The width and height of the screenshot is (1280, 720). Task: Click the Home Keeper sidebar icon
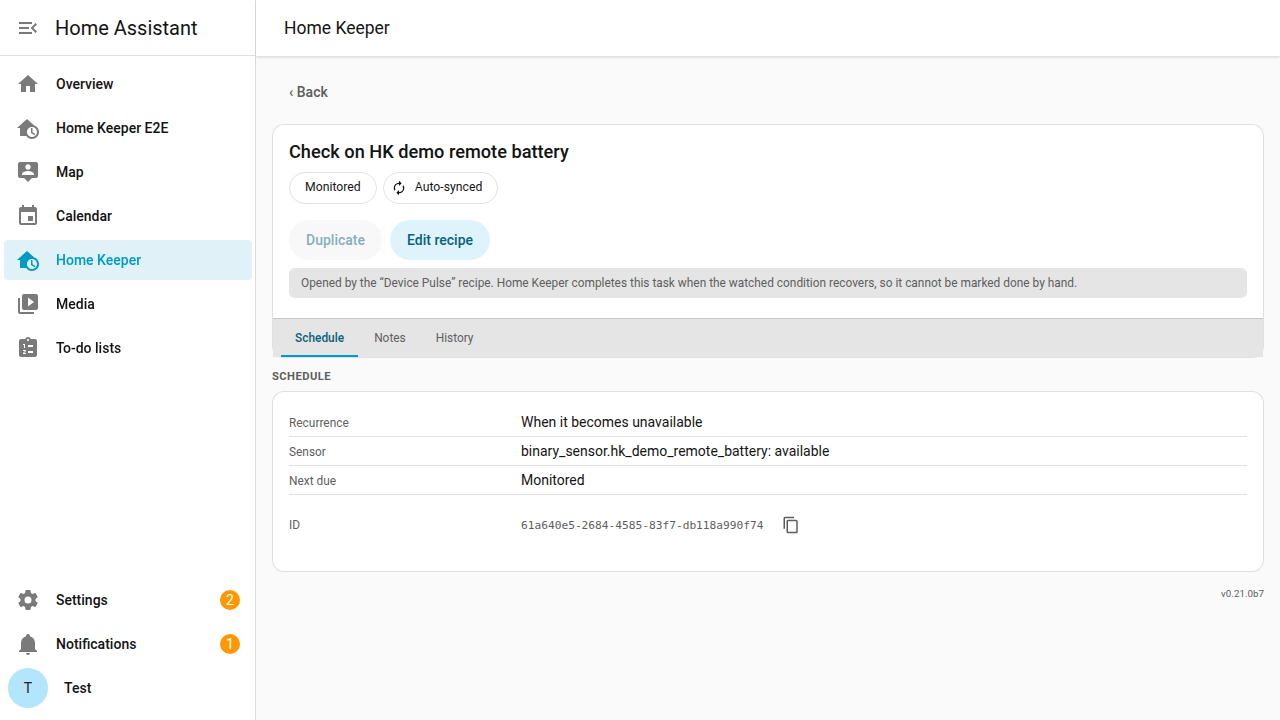pos(28,260)
